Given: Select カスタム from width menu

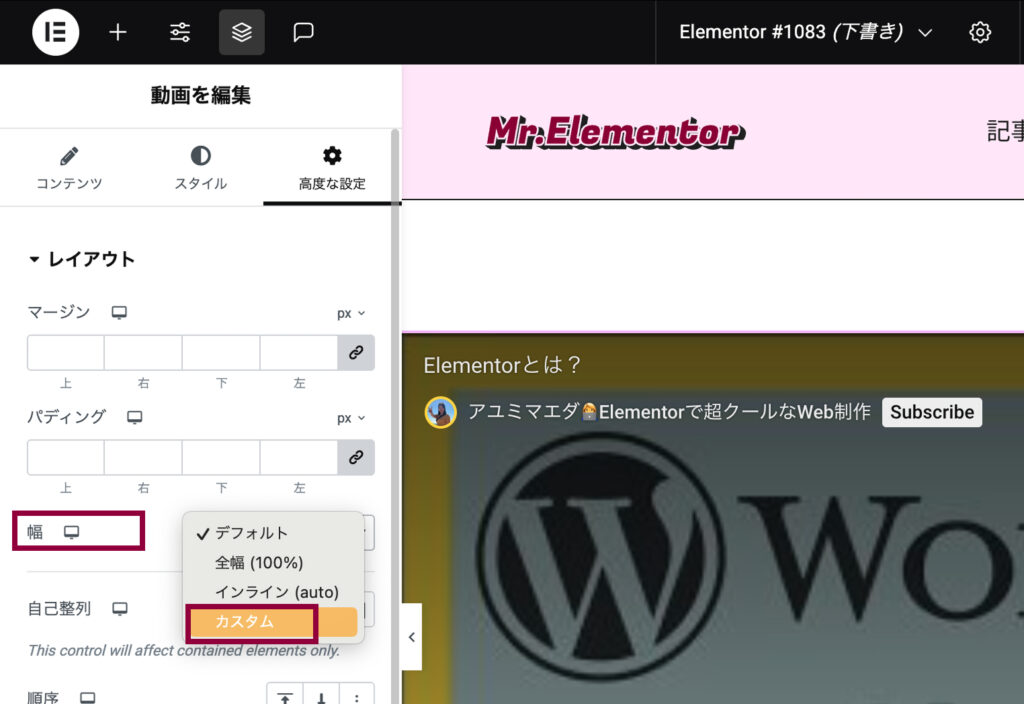Looking at the screenshot, I should tap(245, 622).
